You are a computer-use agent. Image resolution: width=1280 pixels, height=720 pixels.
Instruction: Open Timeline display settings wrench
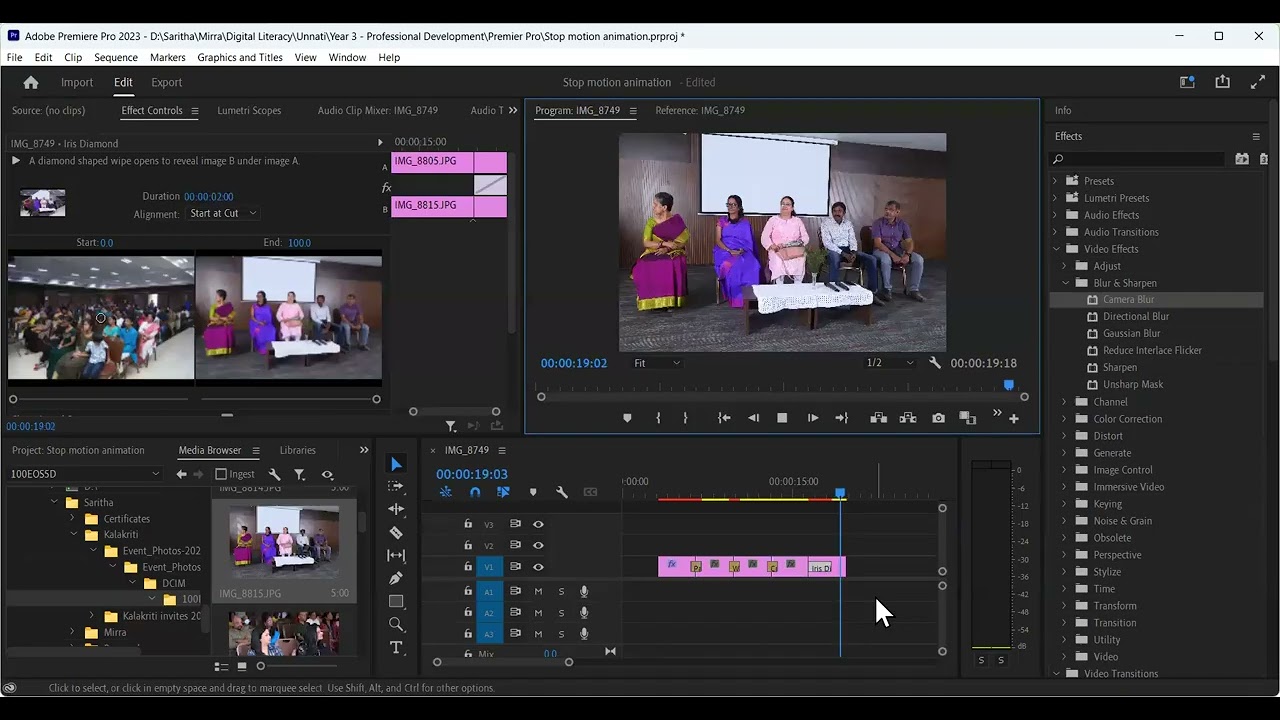[x=562, y=492]
